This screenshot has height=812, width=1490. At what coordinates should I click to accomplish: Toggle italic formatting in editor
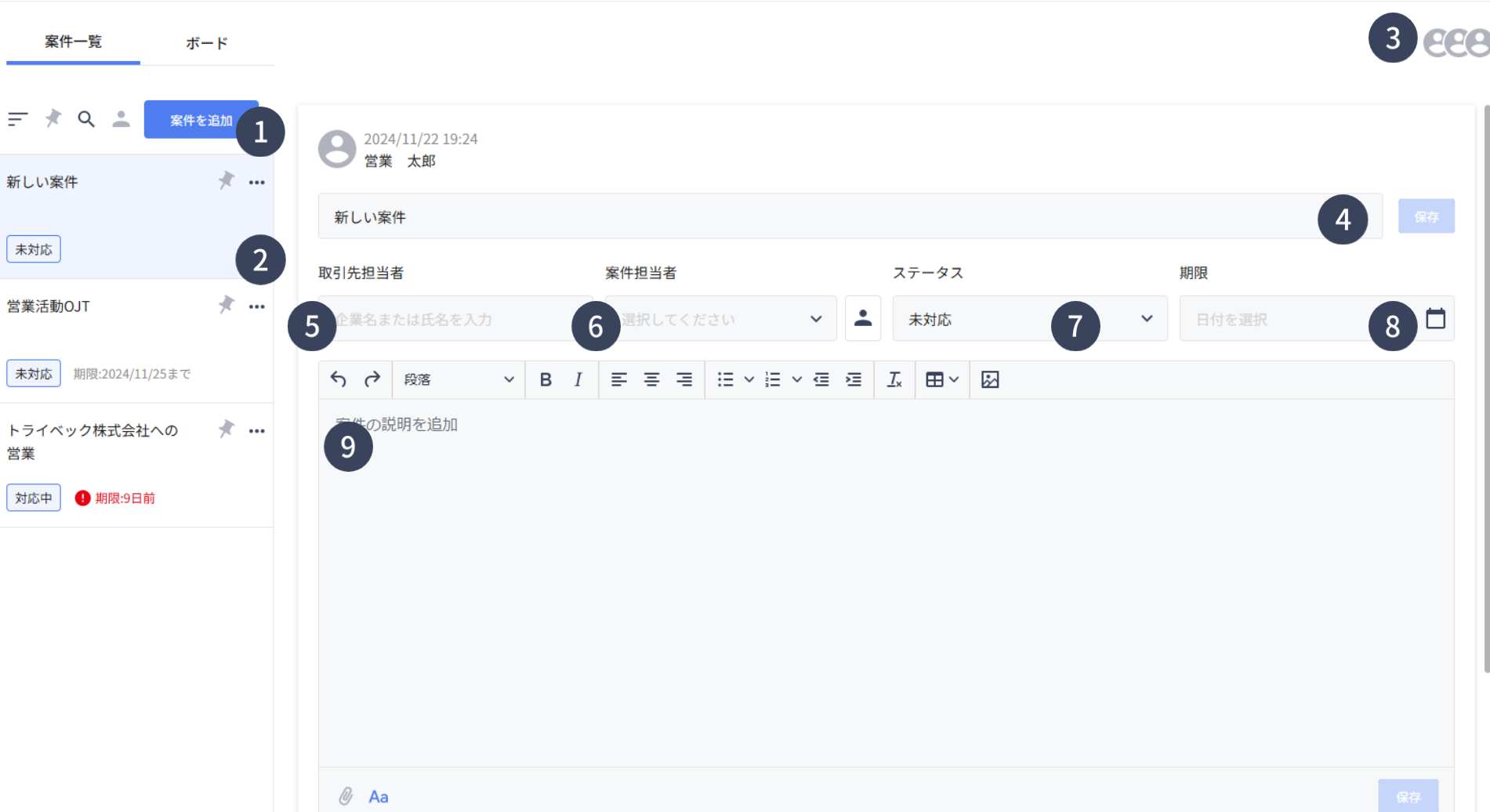click(x=578, y=379)
